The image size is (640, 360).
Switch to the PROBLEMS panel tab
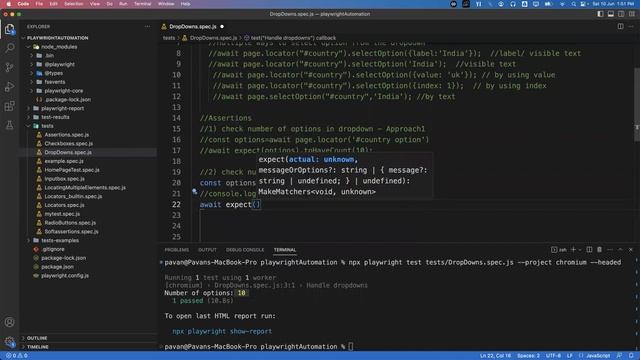(176, 250)
